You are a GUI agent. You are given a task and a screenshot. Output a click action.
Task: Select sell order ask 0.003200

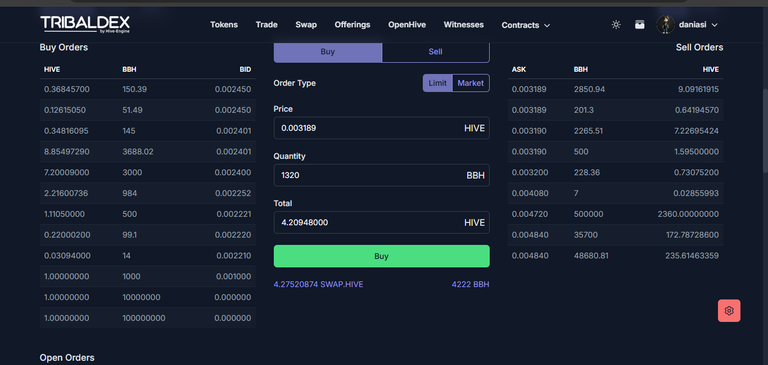[615, 172]
